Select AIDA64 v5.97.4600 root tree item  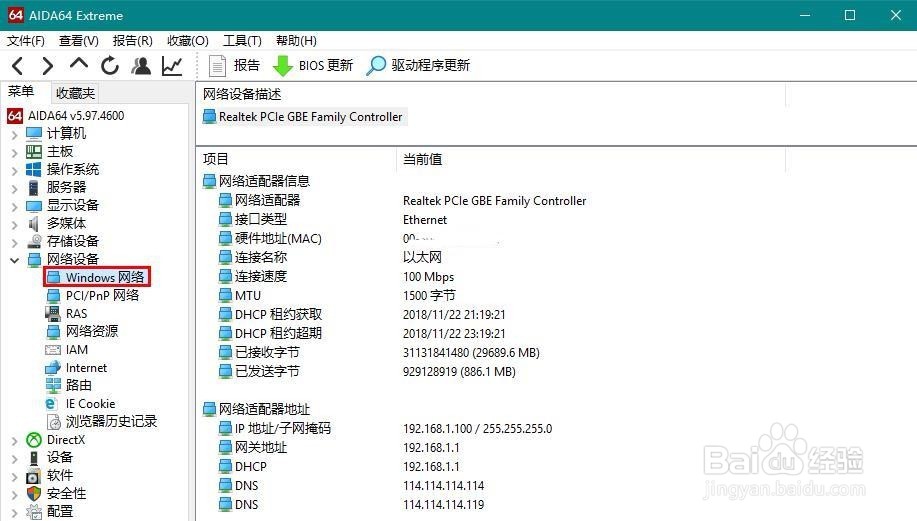(66, 116)
